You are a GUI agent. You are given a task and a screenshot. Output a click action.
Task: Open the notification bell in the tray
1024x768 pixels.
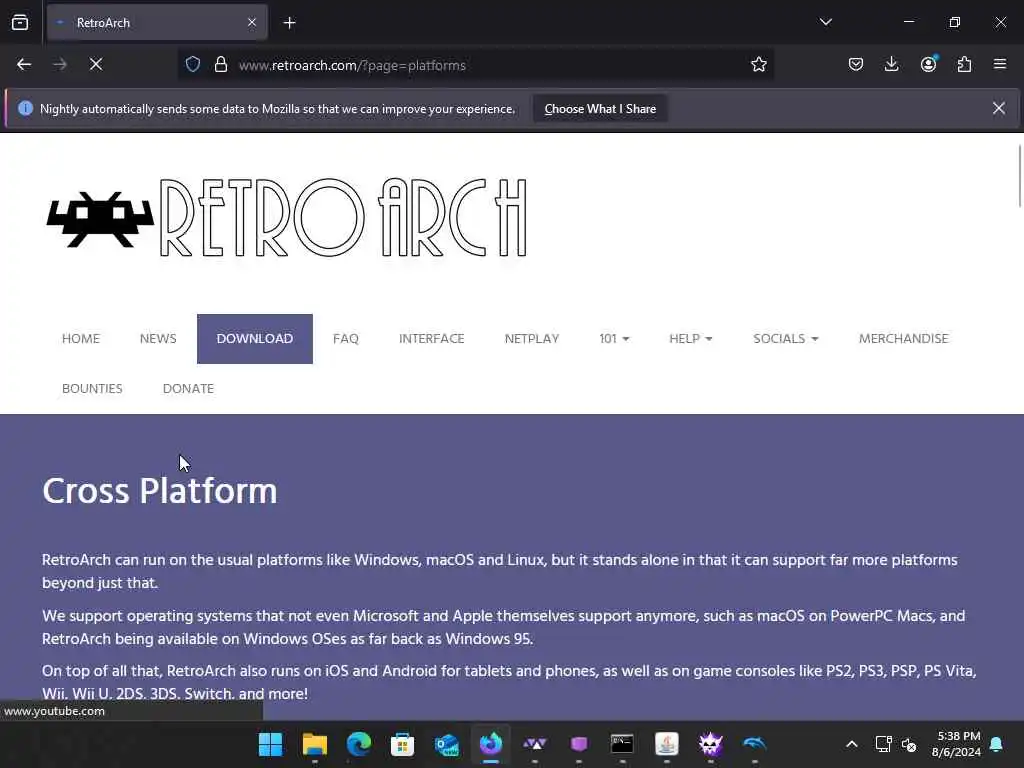tap(997, 744)
